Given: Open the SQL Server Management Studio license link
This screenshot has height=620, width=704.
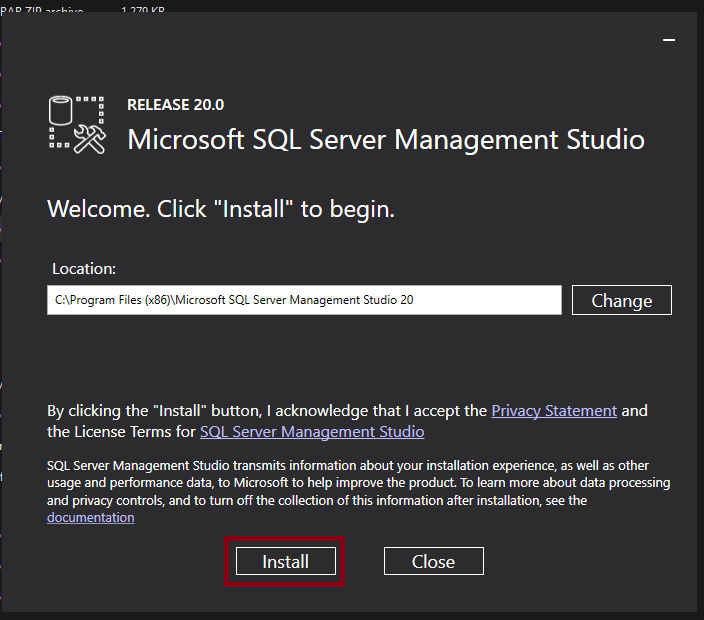Looking at the screenshot, I should tap(312, 432).
